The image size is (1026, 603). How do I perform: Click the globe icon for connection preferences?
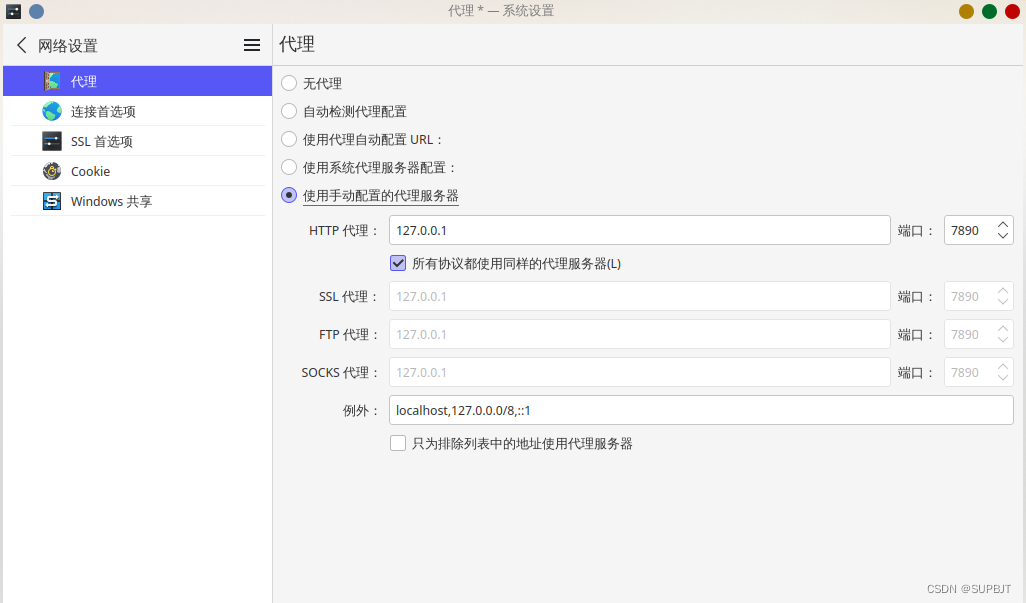(52, 111)
